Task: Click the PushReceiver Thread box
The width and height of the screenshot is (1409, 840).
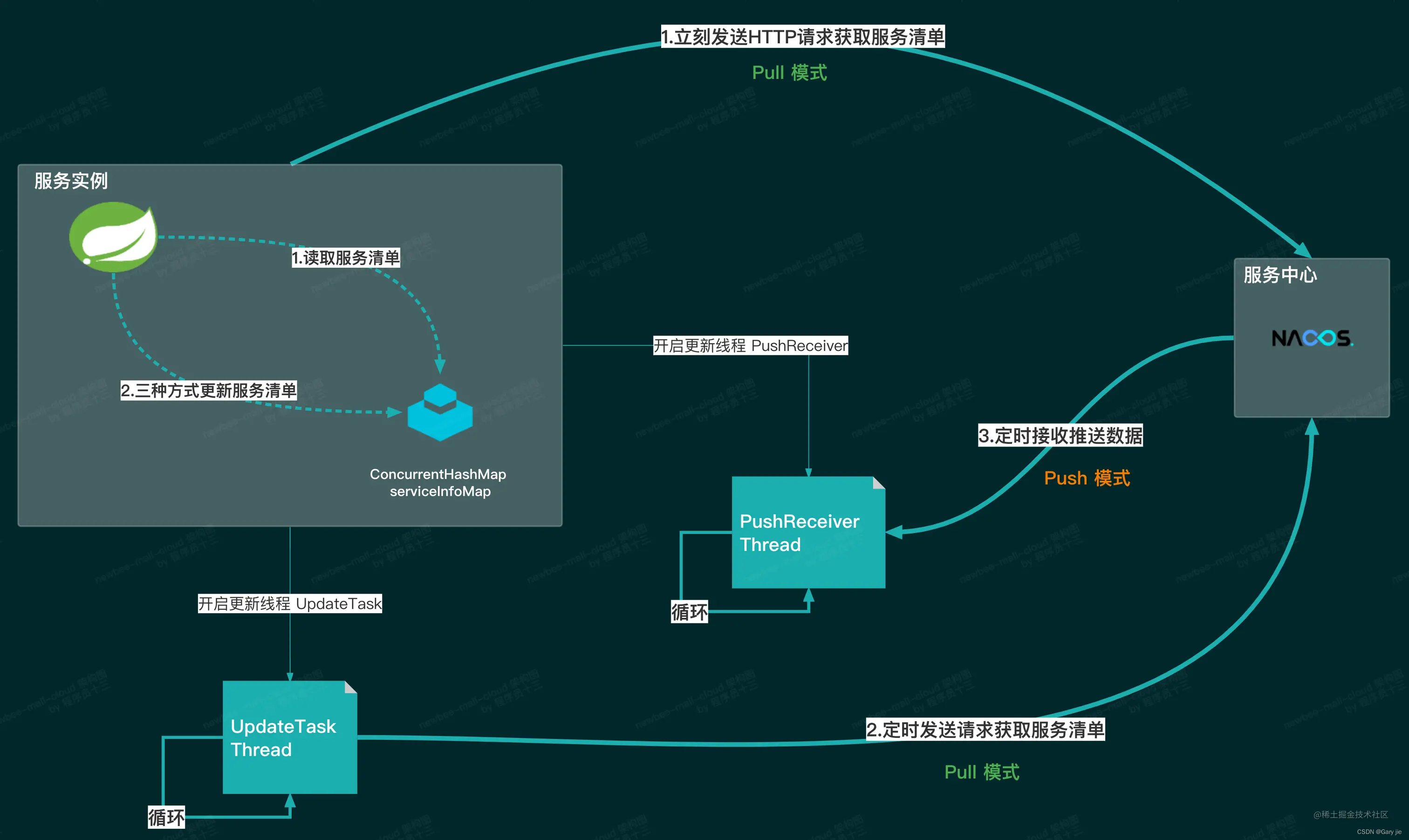Action: 808,533
